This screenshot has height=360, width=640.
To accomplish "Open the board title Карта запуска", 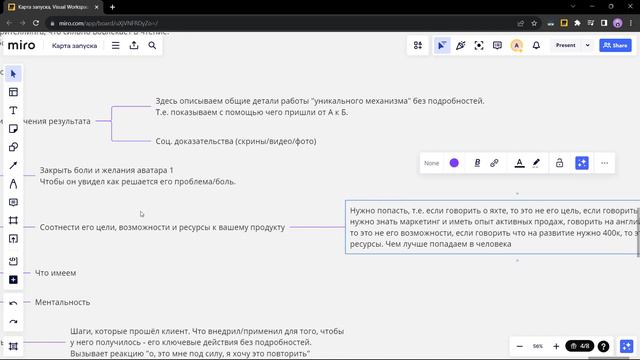I will tap(74, 46).
